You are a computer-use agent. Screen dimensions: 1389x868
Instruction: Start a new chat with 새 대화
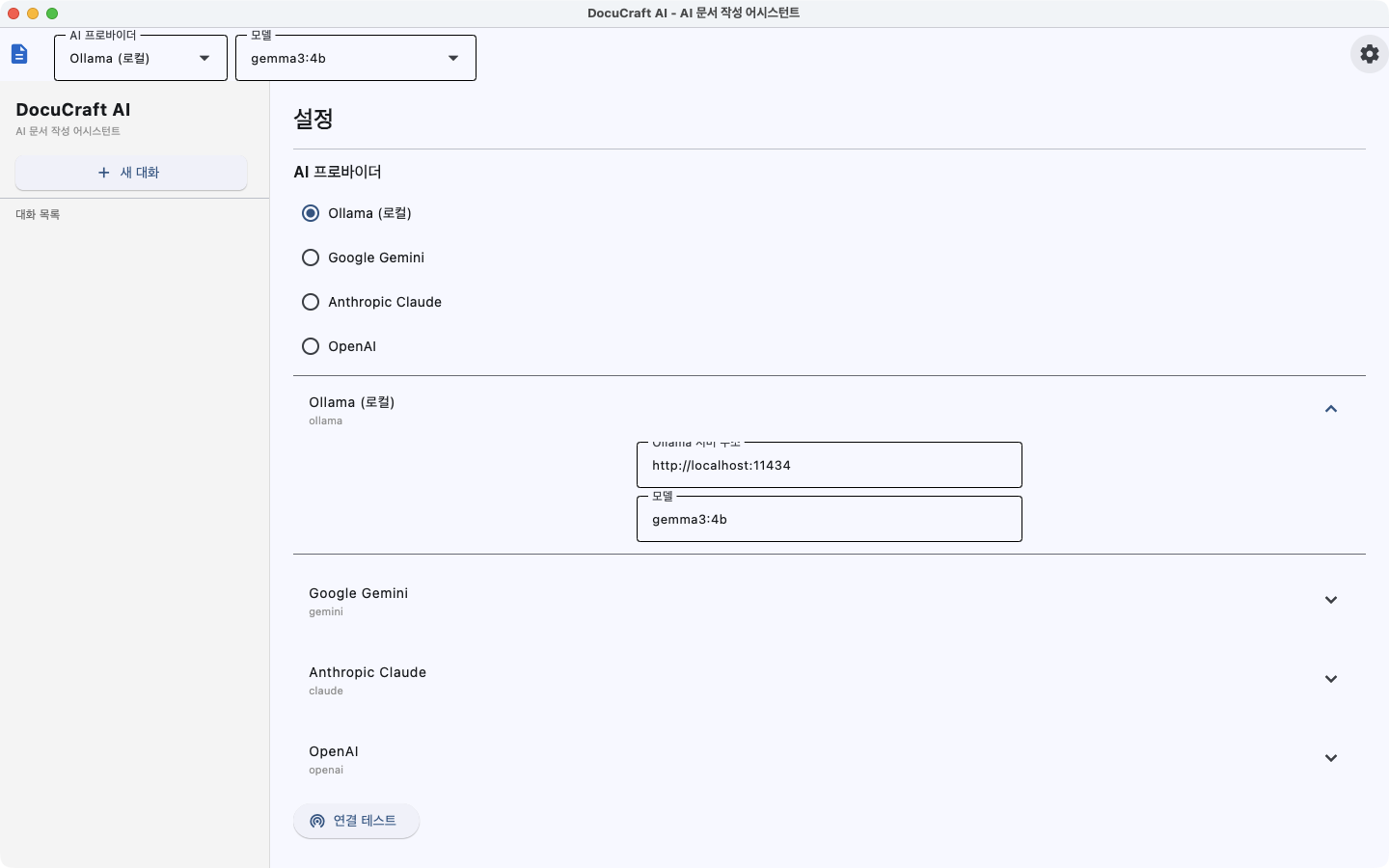click(x=131, y=173)
